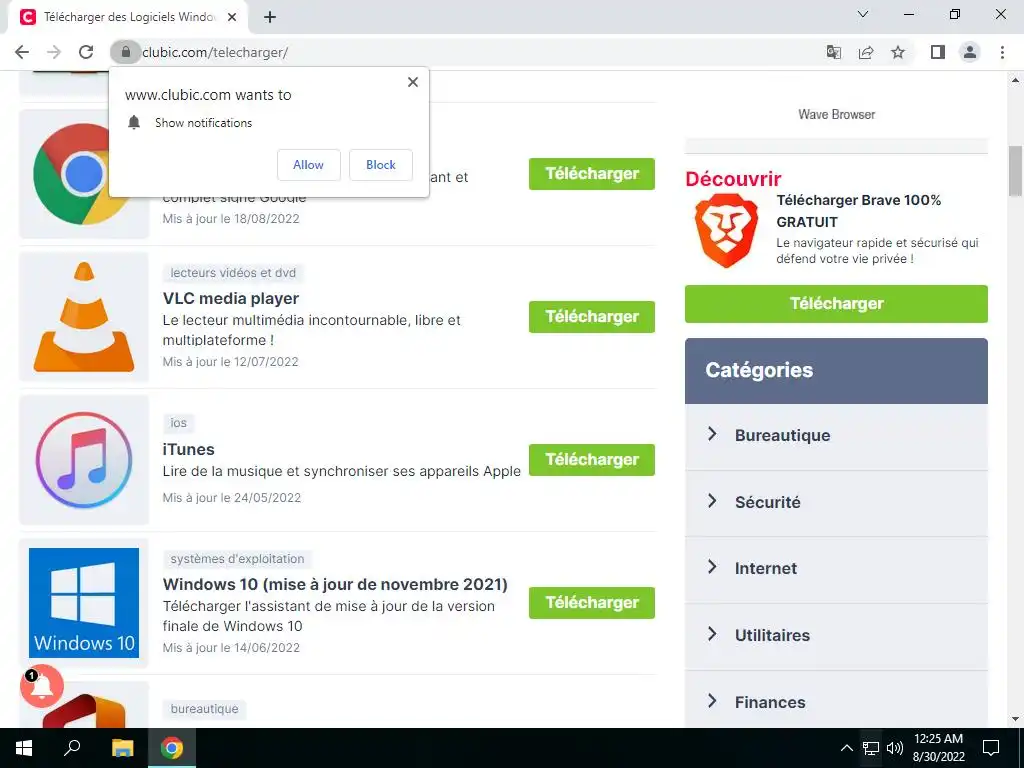This screenshot has width=1024, height=768.
Task: Open the Action Center notifications icon
Action: (x=991, y=748)
